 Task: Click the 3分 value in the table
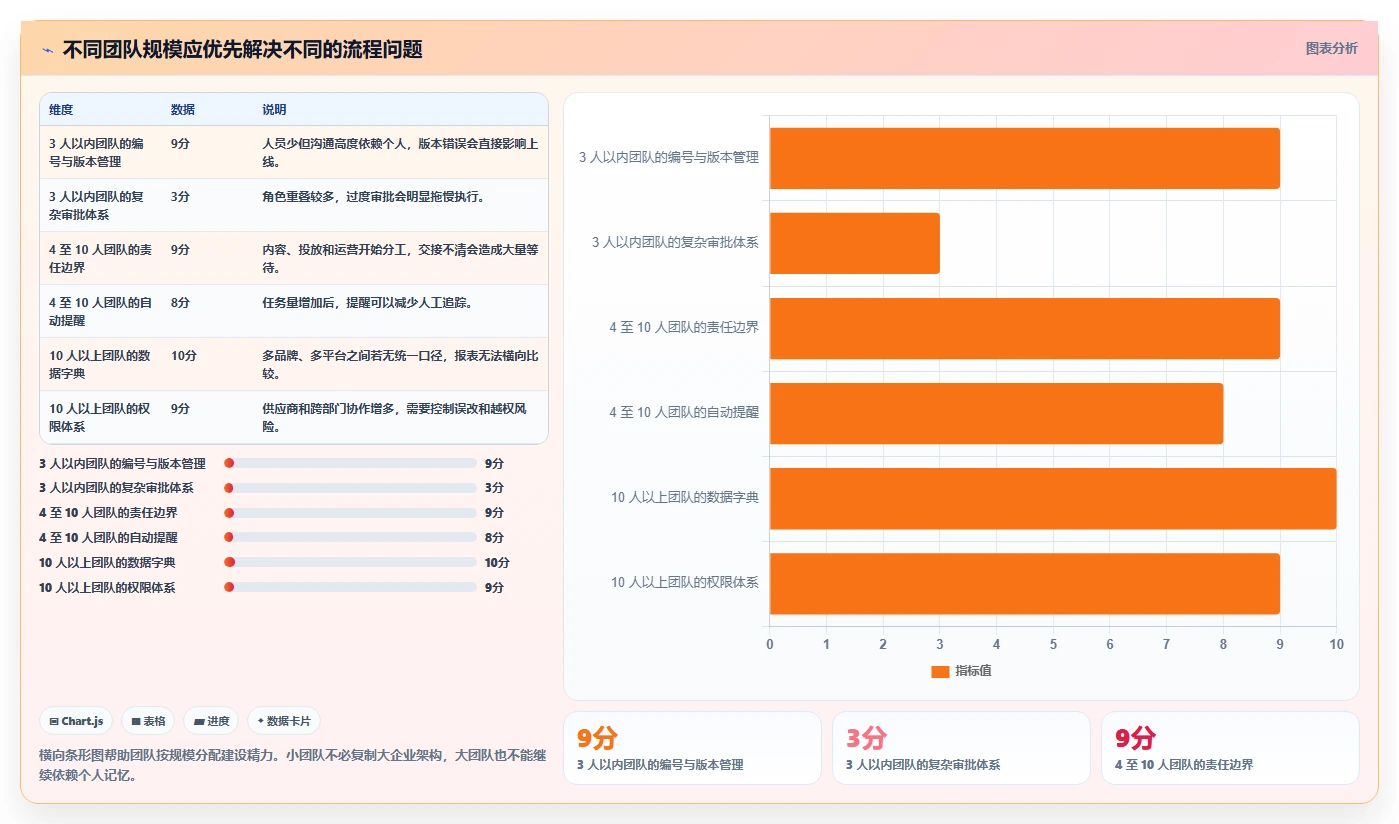pos(180,196)
